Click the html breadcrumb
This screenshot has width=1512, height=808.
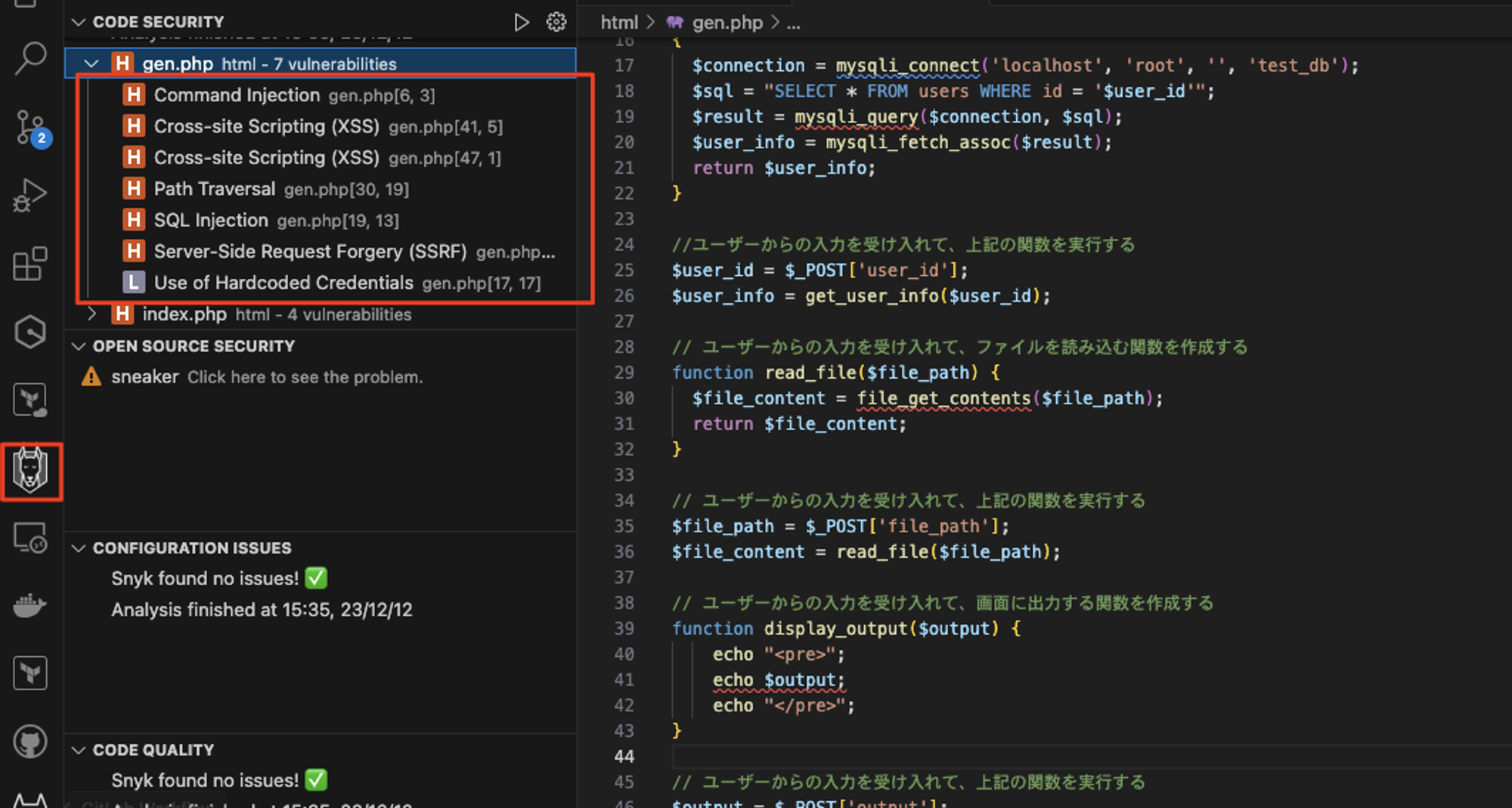click(619, 23)
